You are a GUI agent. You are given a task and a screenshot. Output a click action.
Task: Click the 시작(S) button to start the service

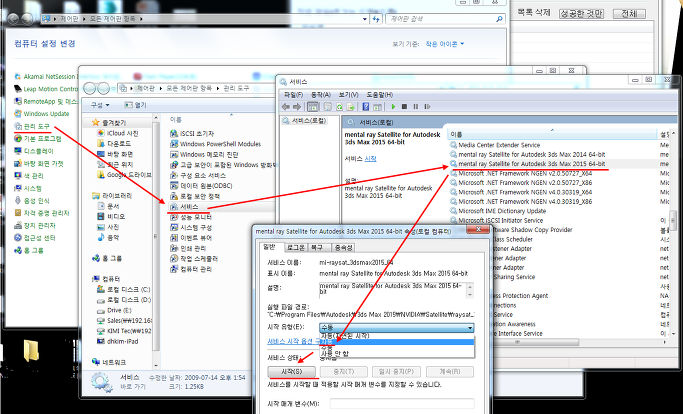tap(291, 372)
